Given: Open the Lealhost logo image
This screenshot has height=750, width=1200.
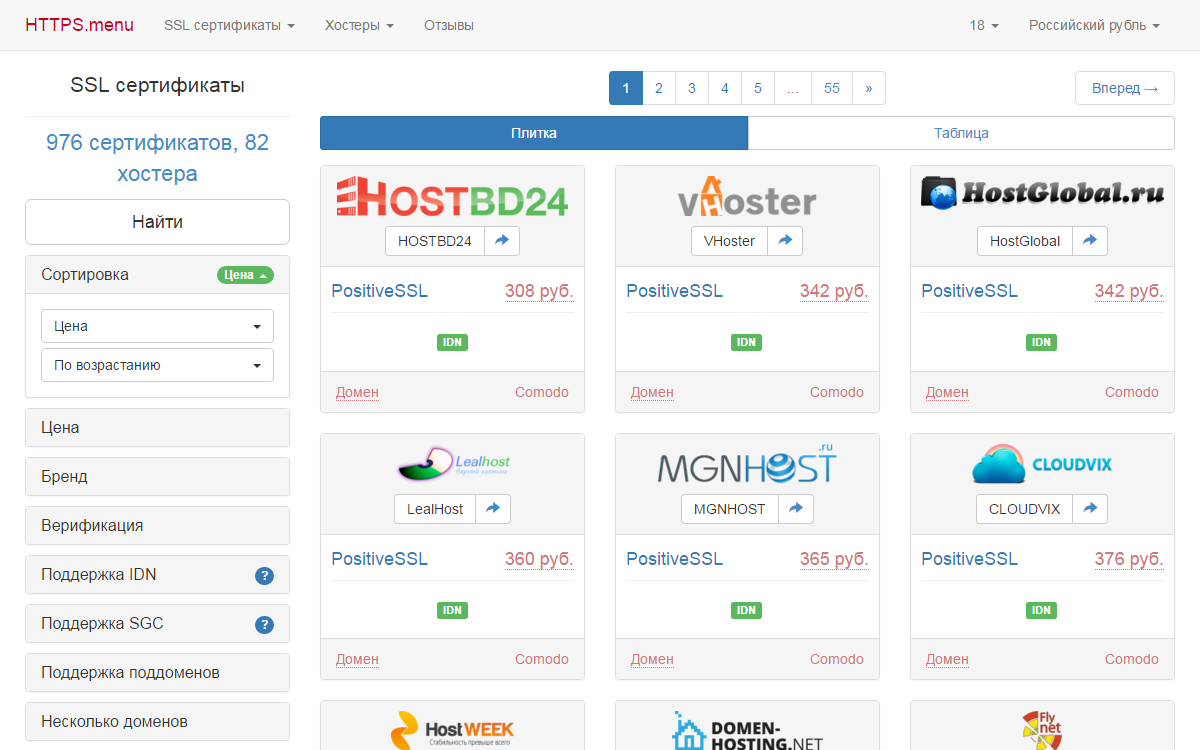Looking at the screenshot, I should pyautogui.click(x=452, y=465).
